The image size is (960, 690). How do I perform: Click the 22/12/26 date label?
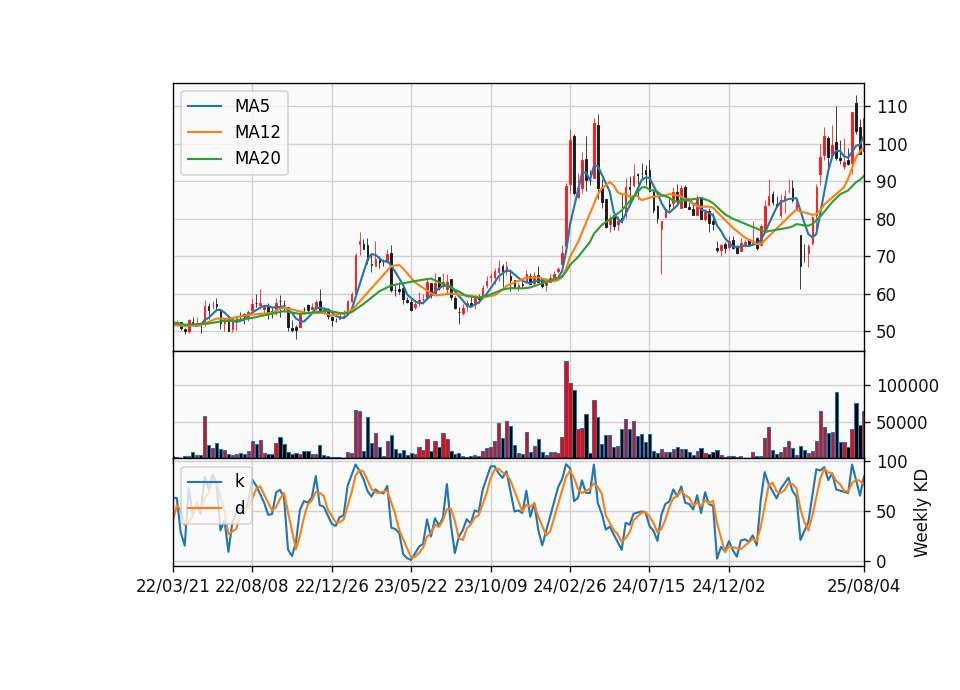point(332,586)
